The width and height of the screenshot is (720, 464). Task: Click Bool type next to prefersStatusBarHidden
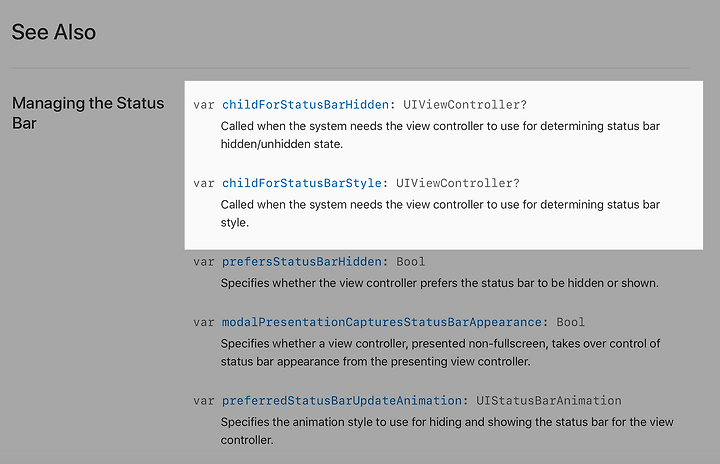tap(411, 262)
